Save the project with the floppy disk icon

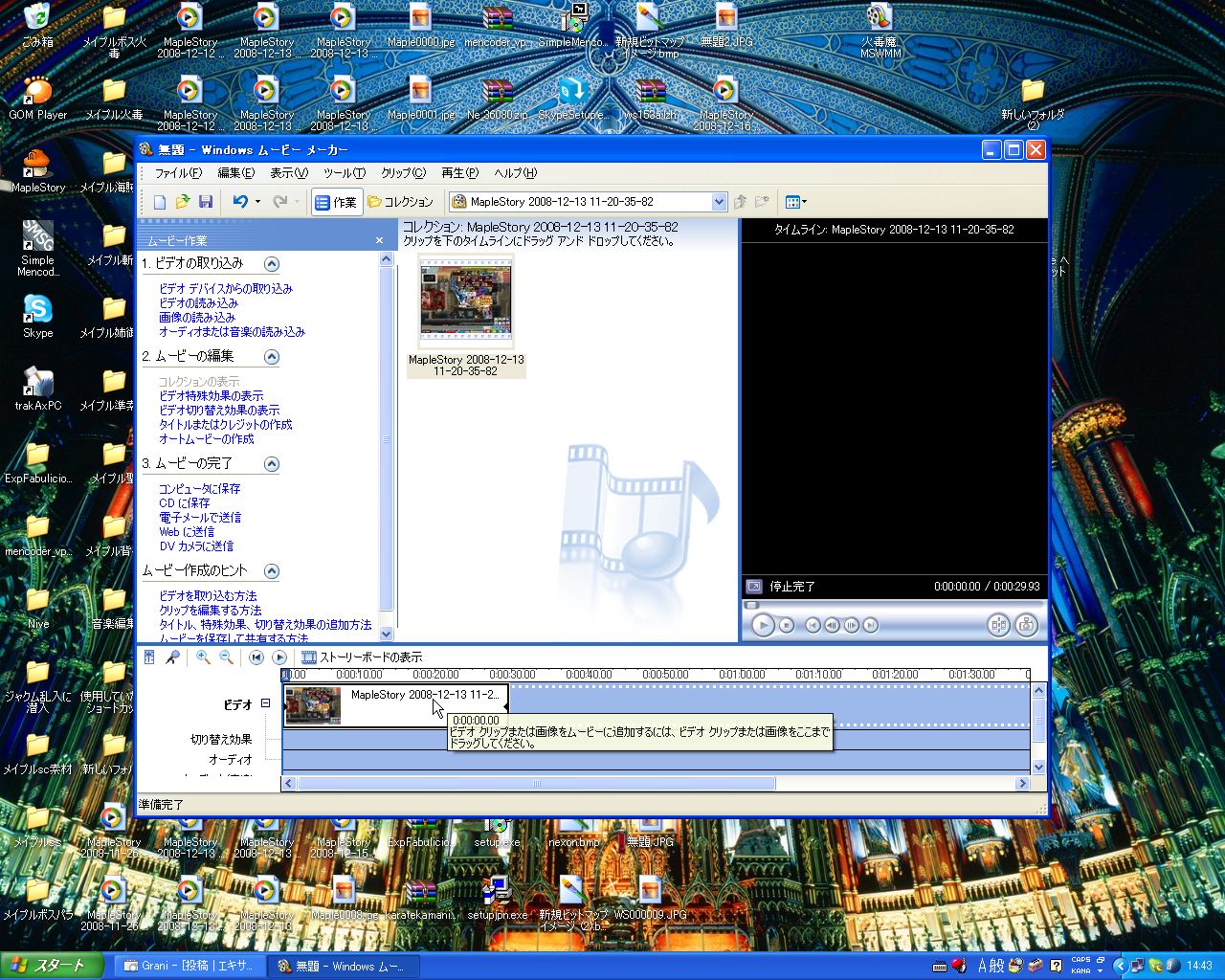click(x=205, y=202)
